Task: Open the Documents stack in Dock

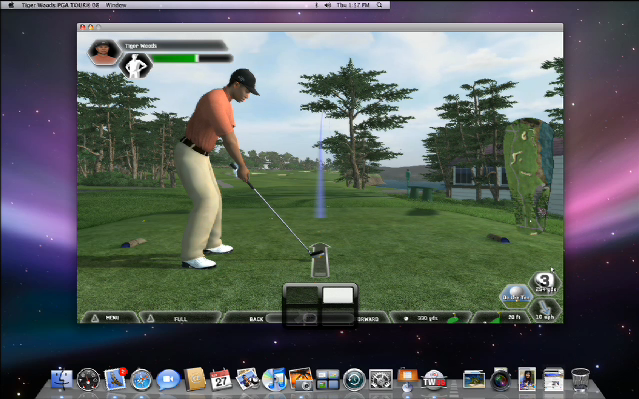Action: (x=553, y=379)
